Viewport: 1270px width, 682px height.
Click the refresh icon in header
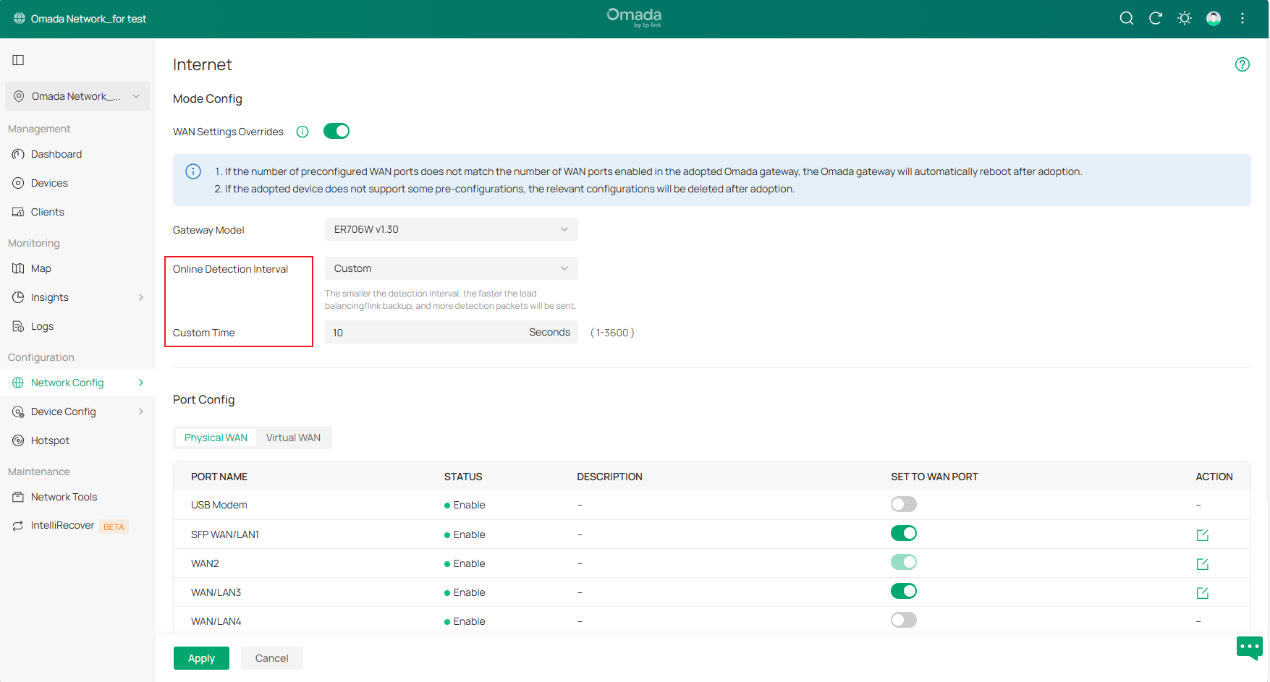point(1155,18)
